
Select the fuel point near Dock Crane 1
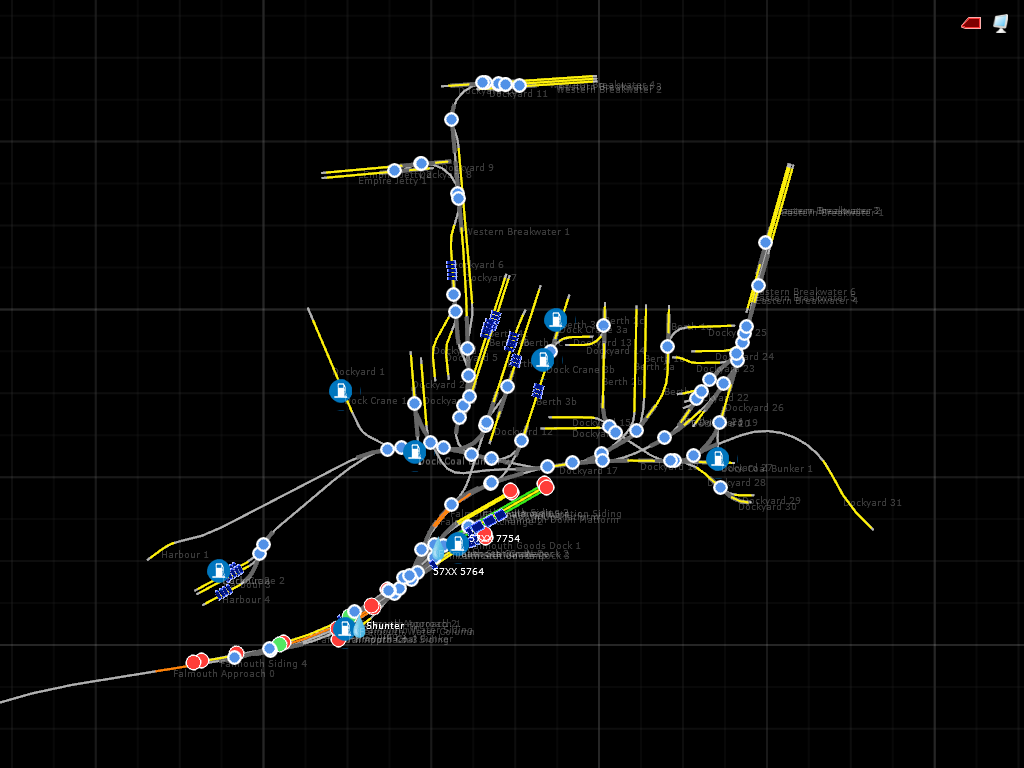tap(340, 391)
